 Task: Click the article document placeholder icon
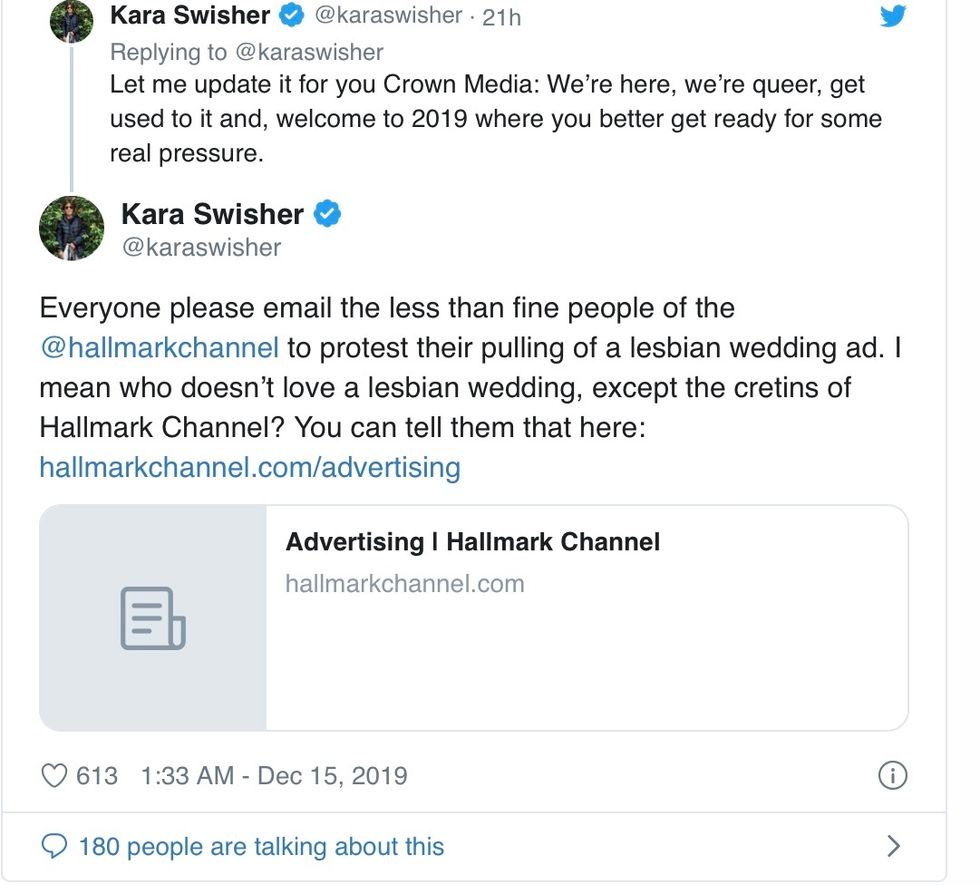(153, 617)
